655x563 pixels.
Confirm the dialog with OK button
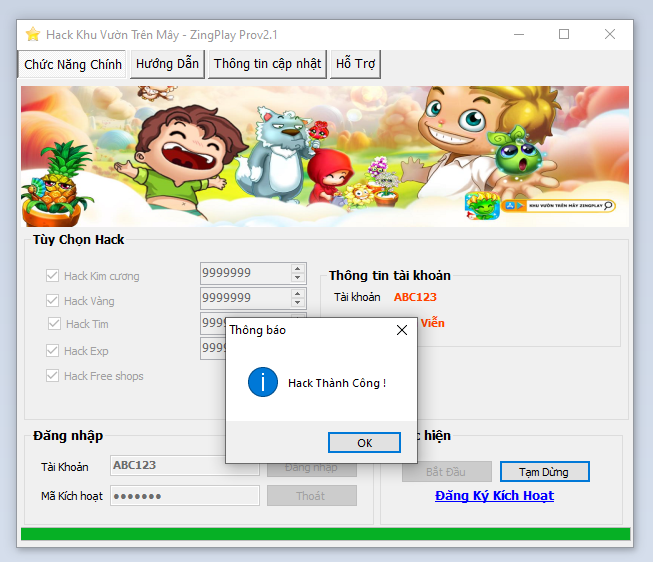(364, 443)
